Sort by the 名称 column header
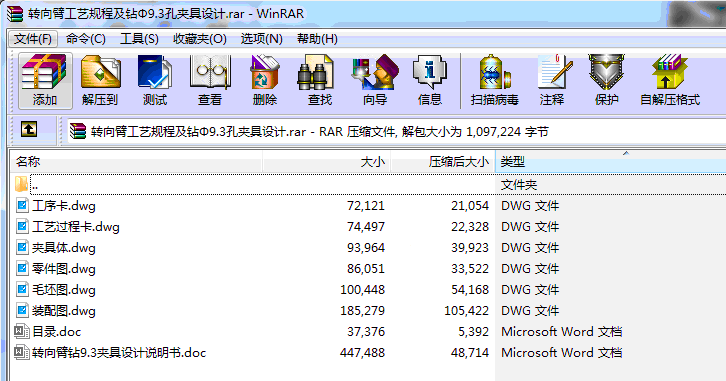This screenshot has height=381, width=726. 136,162
